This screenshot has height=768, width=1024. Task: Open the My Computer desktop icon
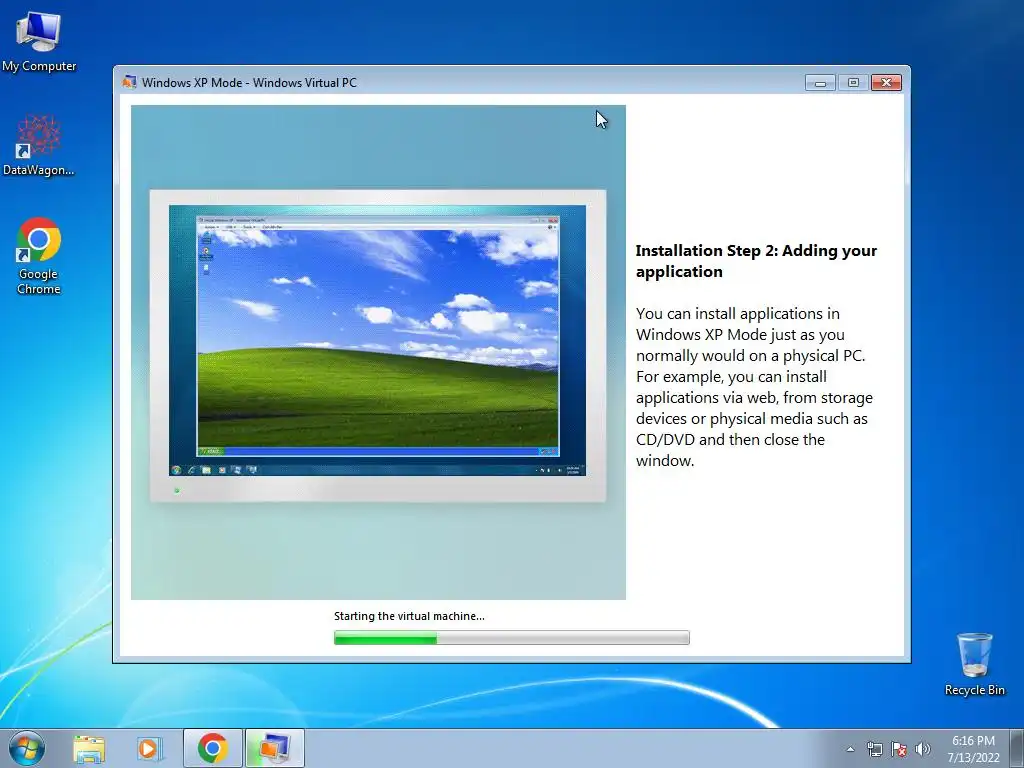point(39,41)
